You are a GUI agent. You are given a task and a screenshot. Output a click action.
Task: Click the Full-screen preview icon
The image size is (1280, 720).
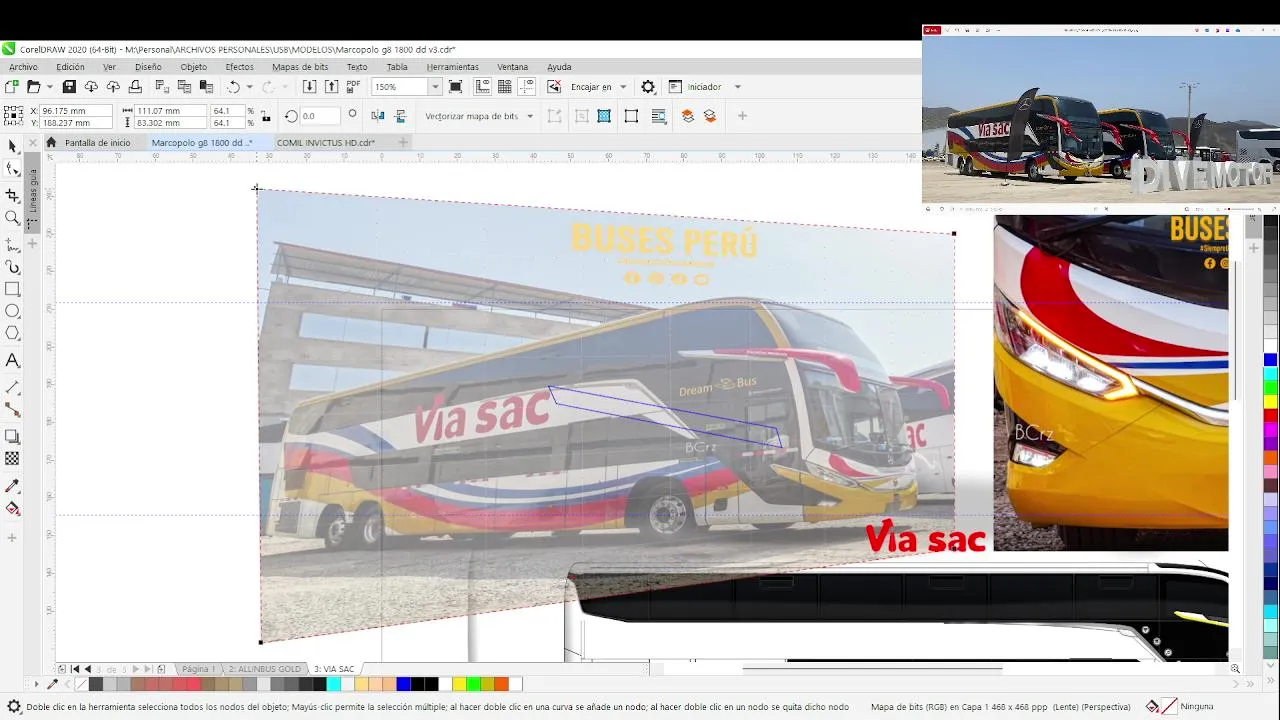tap(455, 87)
